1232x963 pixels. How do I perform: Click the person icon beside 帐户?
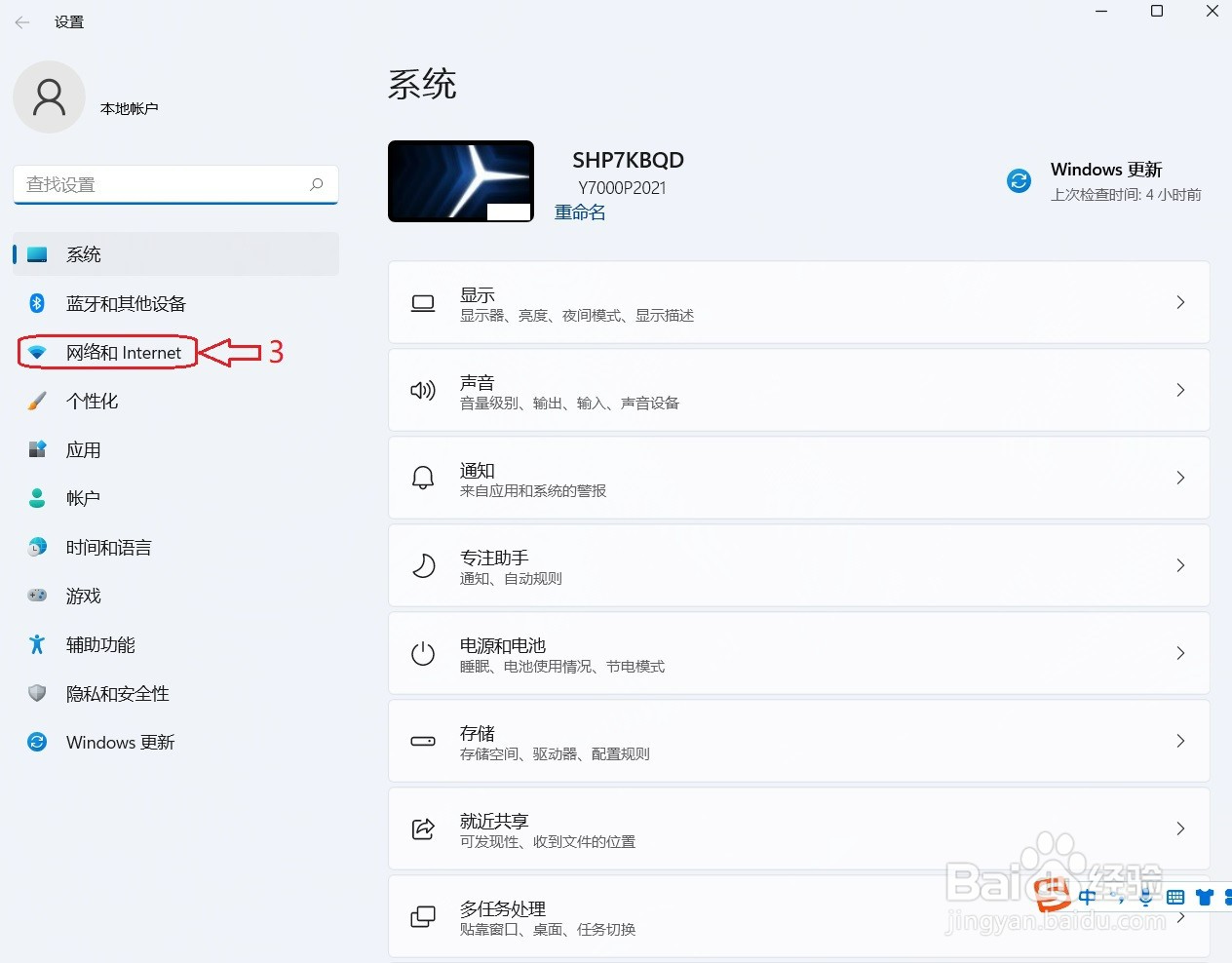coord(37,498)
